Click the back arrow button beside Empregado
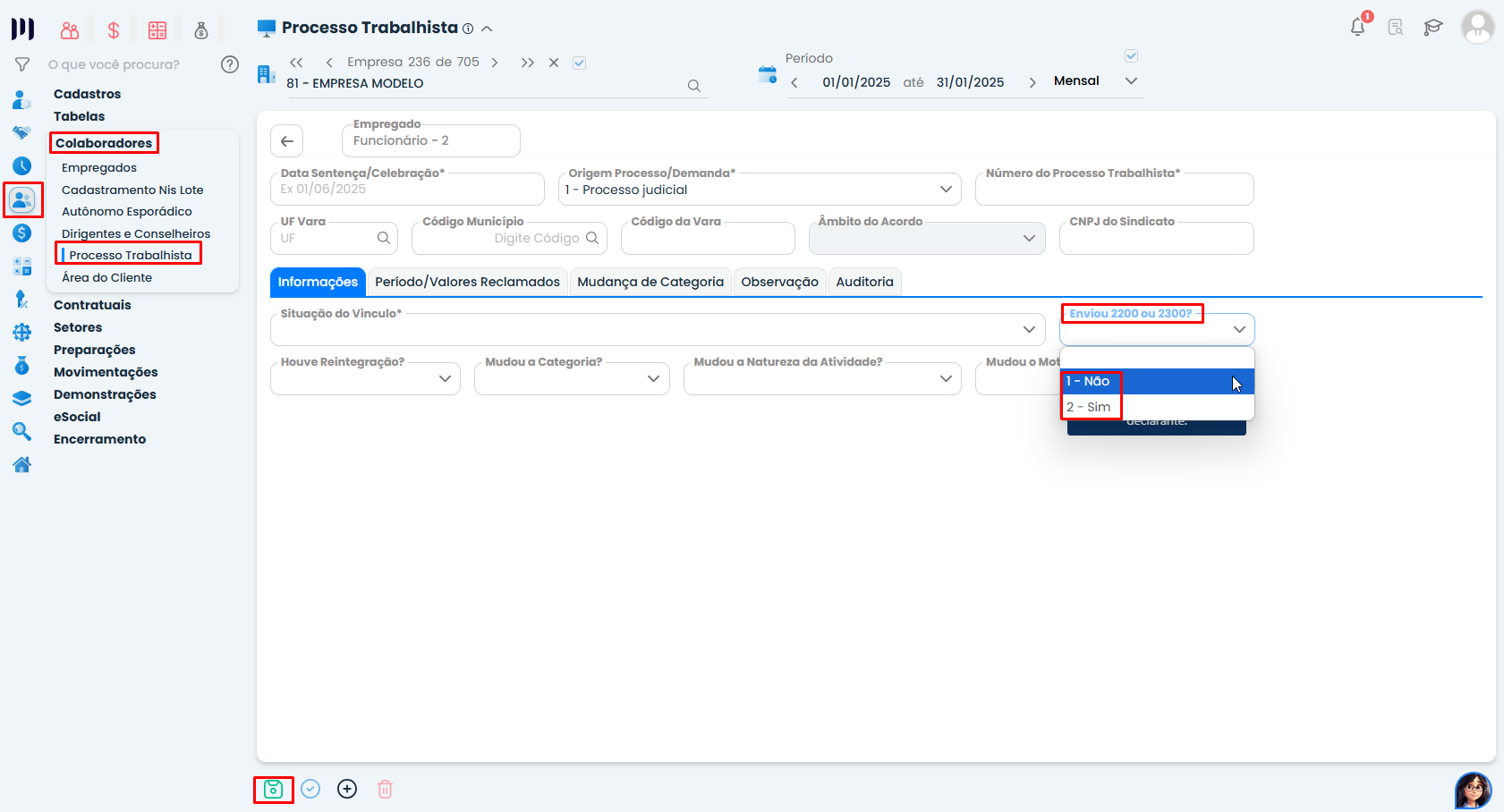This screenshot has width=1504, height=812. pos(287,141)
